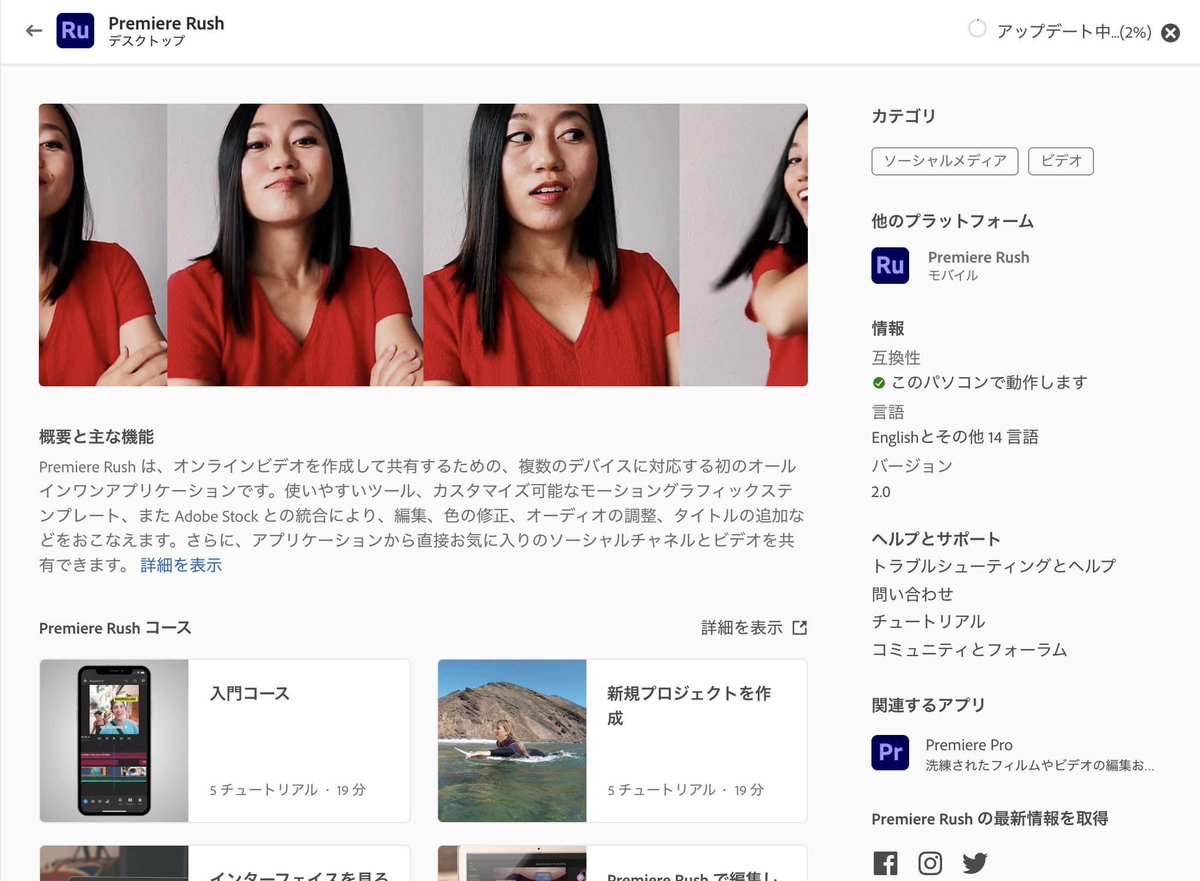Open the Twitter social icon

pos(975,863)
